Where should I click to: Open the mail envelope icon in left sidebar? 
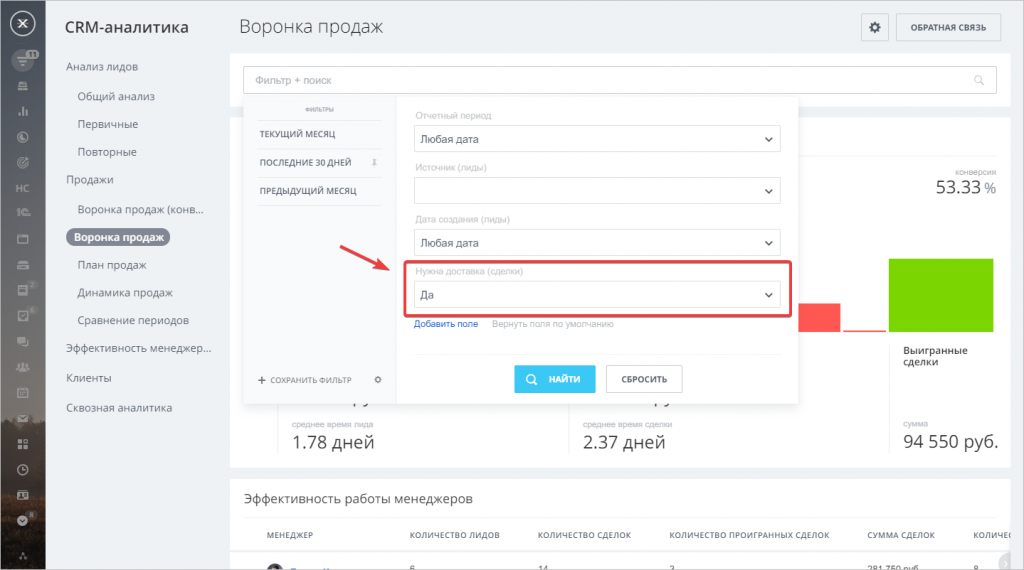(x=23, y=419)
